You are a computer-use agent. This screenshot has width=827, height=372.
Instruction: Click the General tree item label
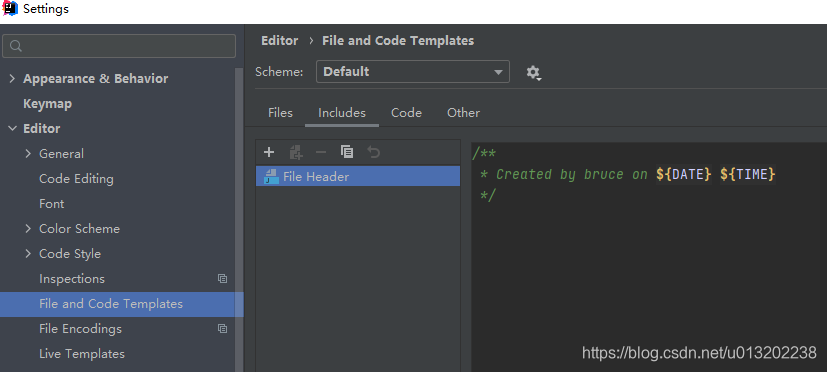click(x=61, y=154)
